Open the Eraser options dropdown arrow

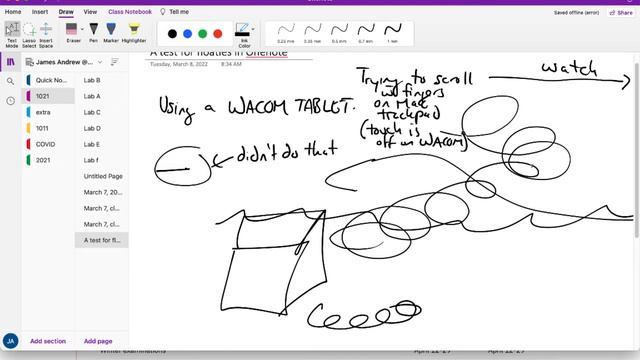tap(82, 29)
